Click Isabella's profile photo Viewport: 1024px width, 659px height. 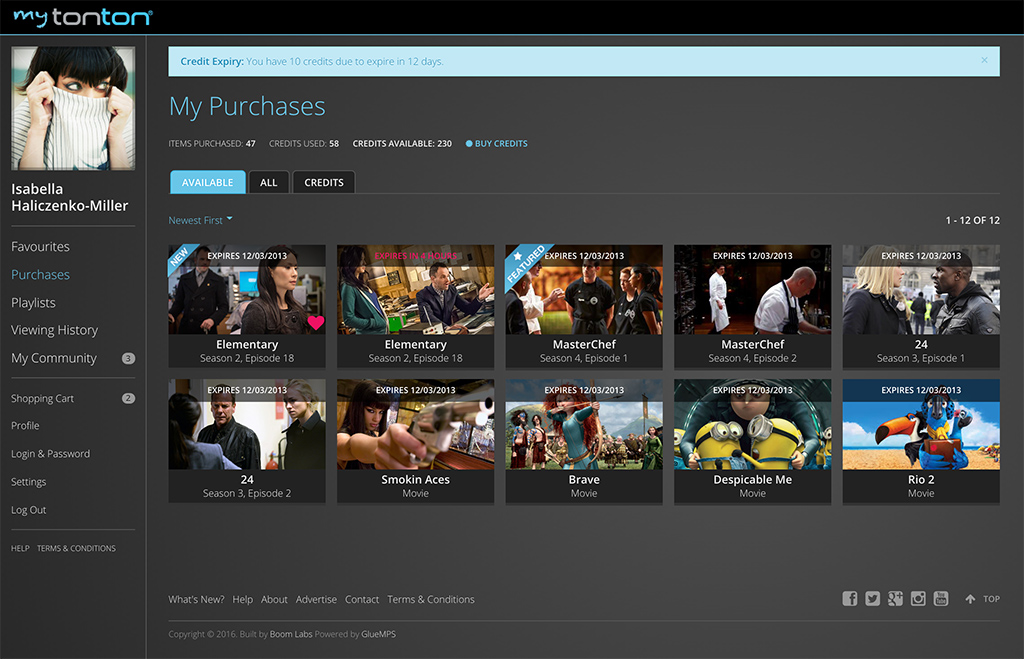pyautogui.click(x=73, y=108)
